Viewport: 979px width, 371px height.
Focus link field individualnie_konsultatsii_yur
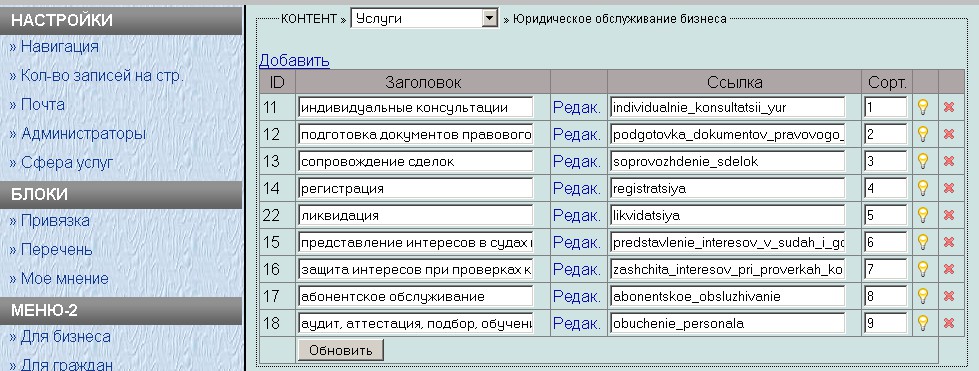click(x=727, y=107)
